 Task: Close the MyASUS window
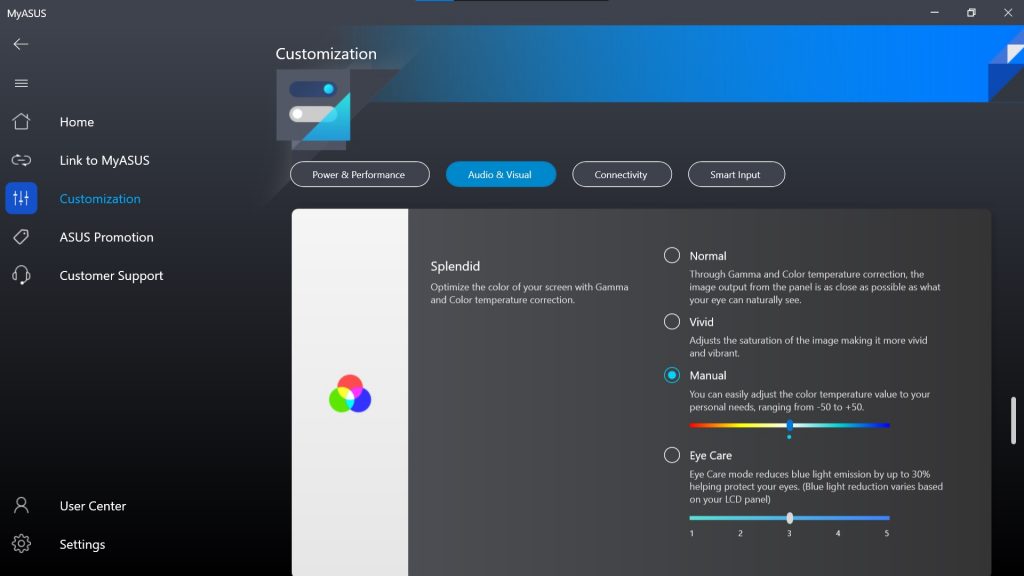[x=1008, y=12]
